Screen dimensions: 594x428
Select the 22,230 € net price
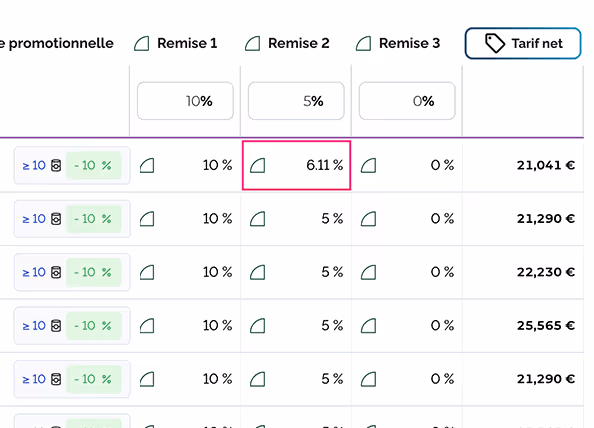coord(546,272)
